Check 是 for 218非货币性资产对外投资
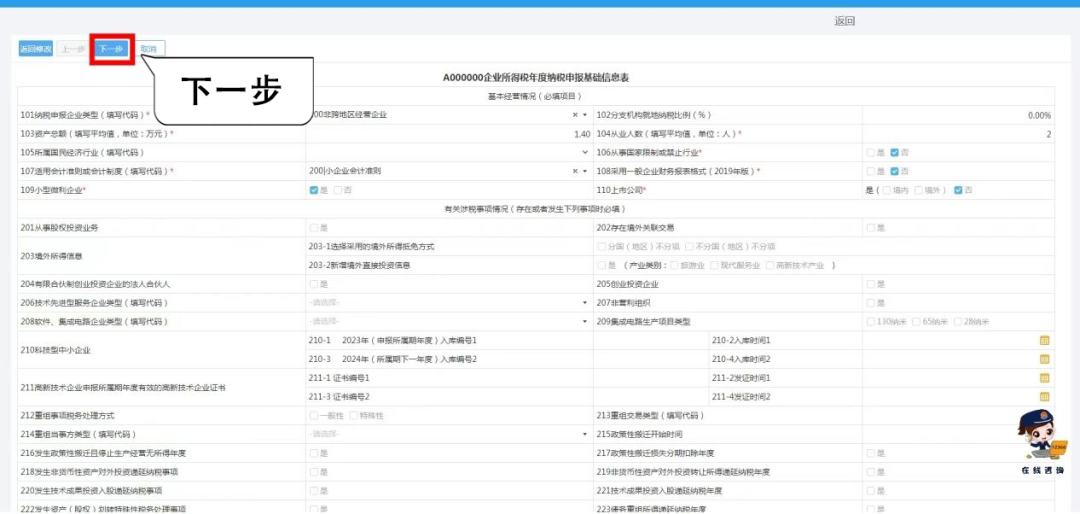Viewport: 1080px width, 514px height. coord(314,472)
